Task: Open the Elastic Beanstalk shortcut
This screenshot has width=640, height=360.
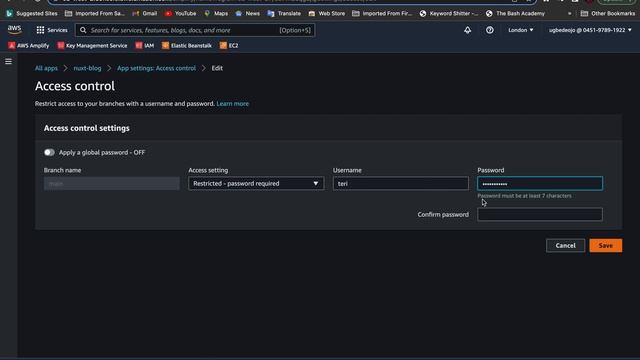Action: point(187,46)
